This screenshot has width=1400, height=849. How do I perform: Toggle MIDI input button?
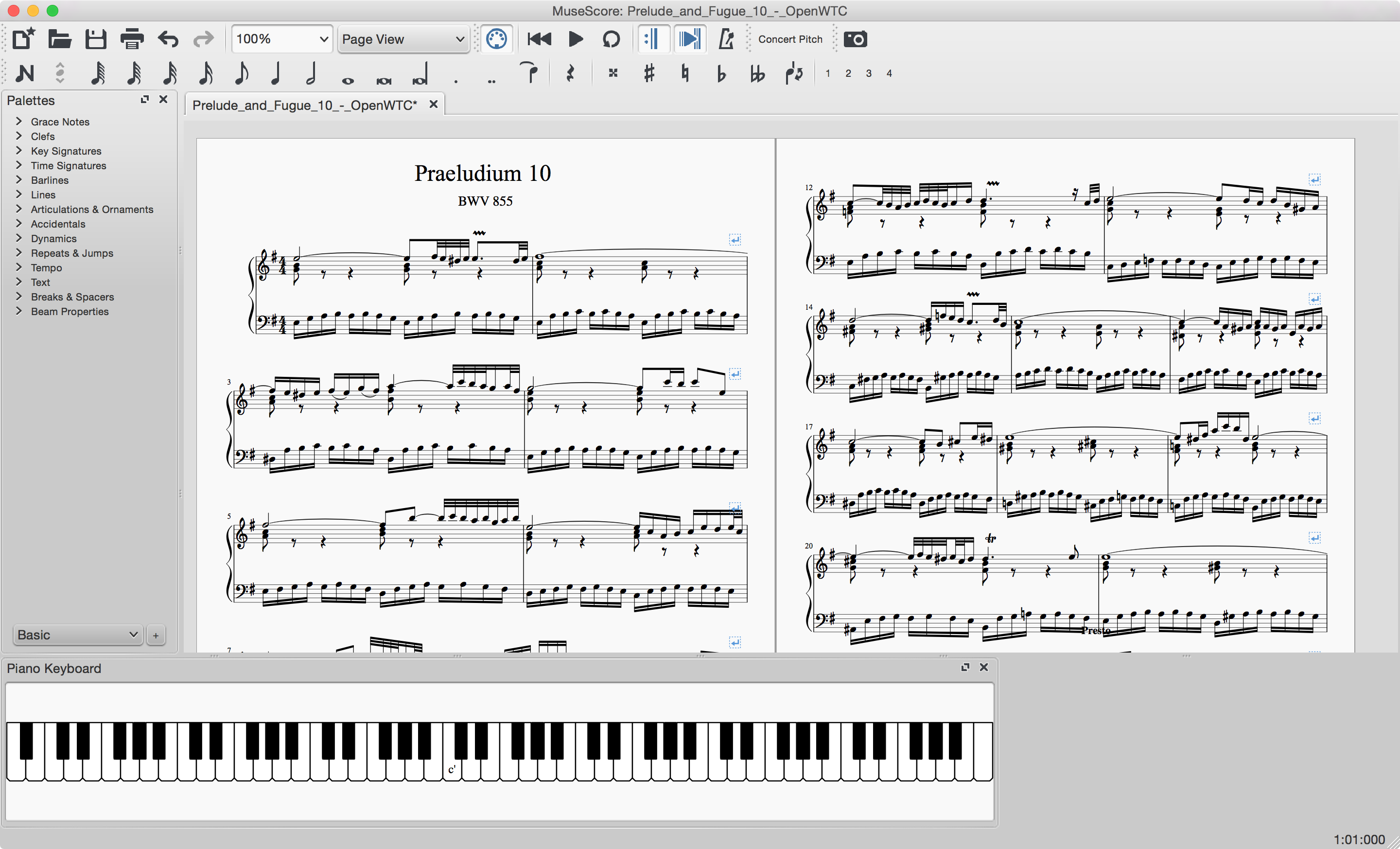[x=496, y=39]
